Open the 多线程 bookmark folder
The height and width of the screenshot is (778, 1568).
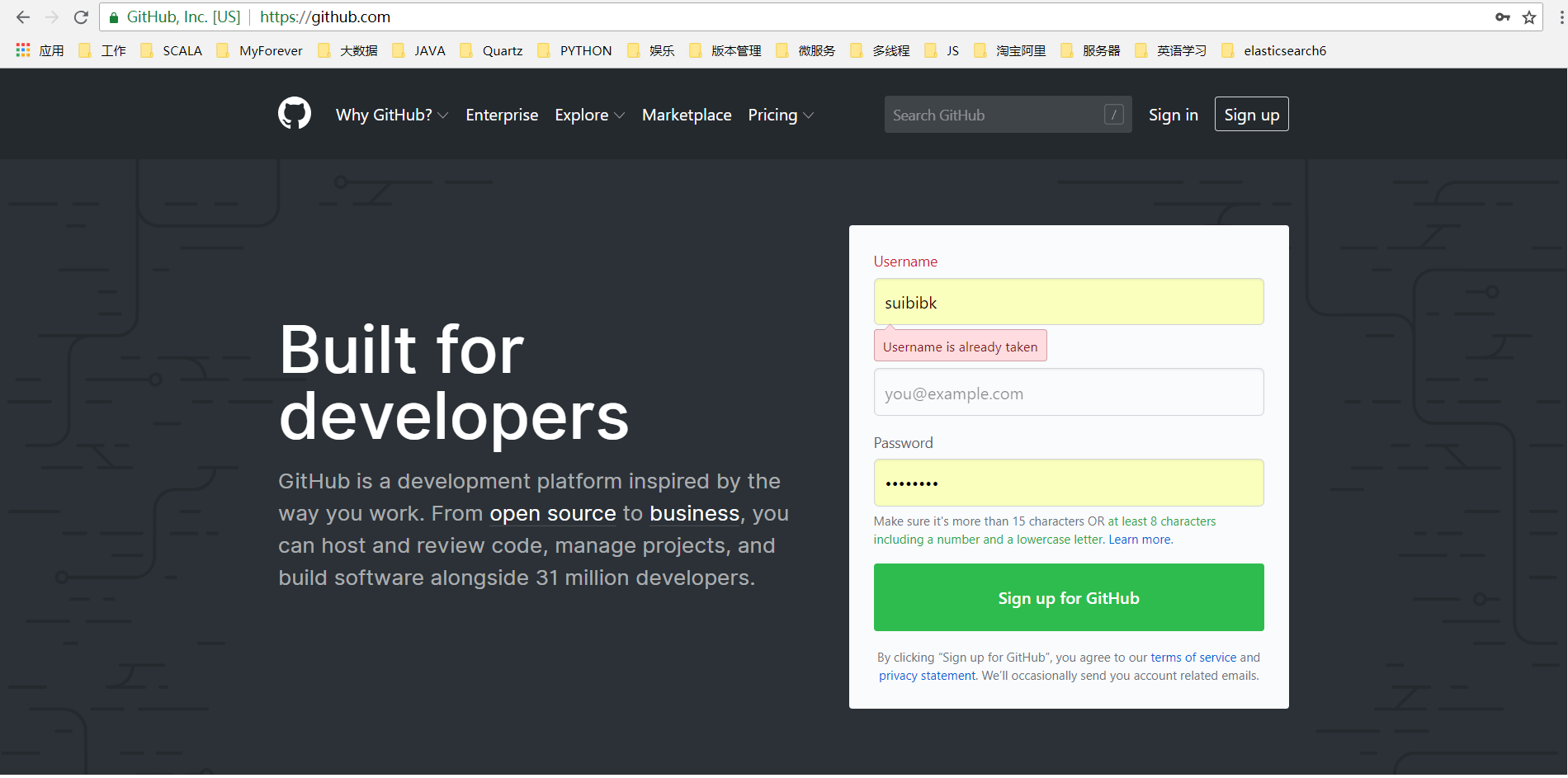click(x=880, y=50)
